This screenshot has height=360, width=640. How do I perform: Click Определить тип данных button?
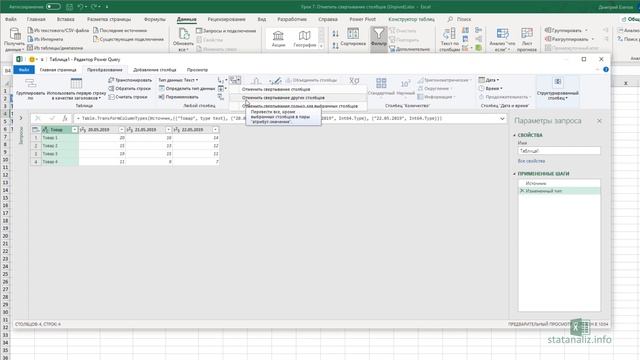(x=187, y=89)
